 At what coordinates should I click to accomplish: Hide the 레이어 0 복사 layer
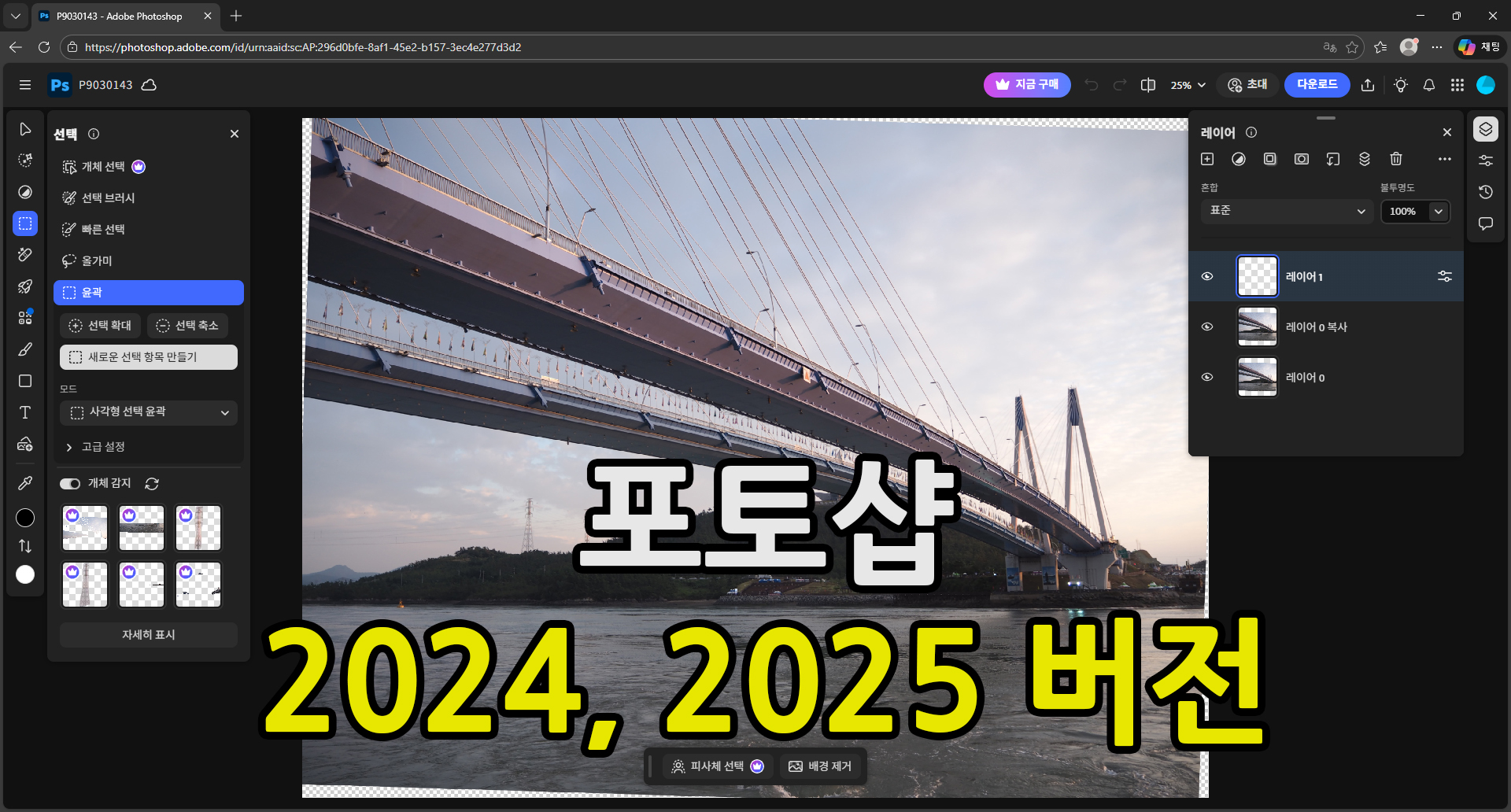[1207, 327]
